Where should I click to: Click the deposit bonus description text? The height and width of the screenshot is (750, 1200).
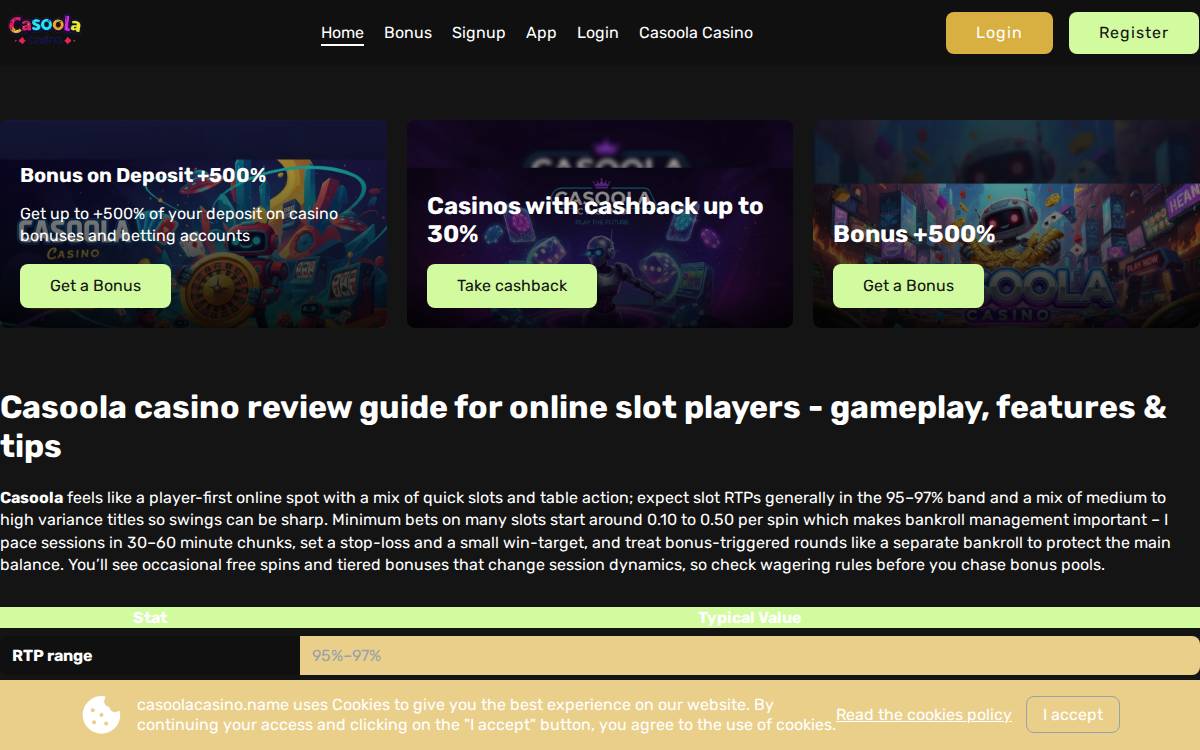(179, 225)
